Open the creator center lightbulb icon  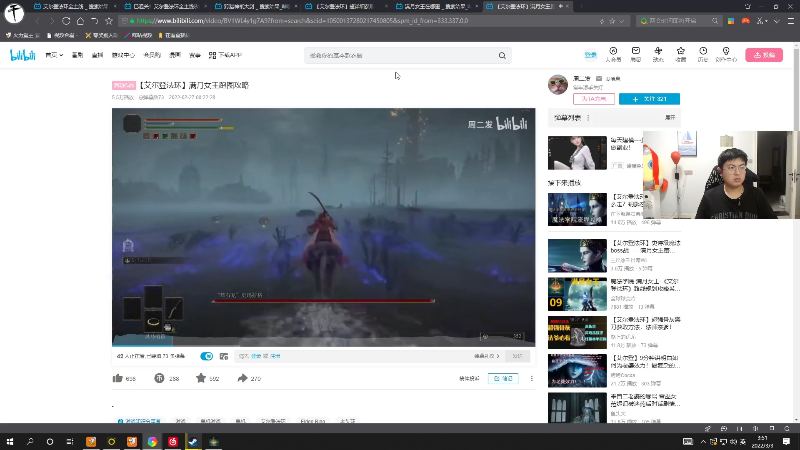point(726,51)
